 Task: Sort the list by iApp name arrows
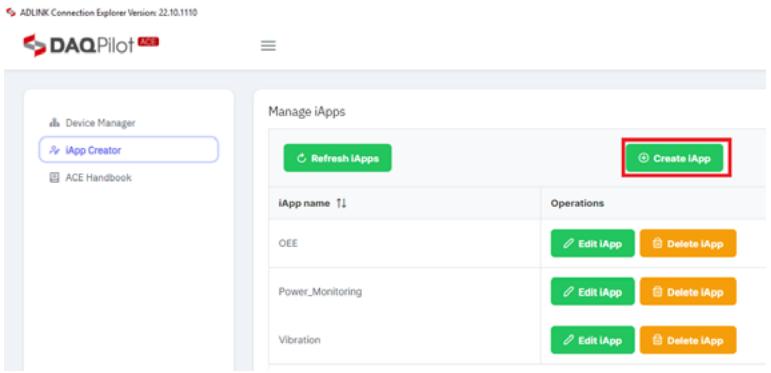tap(341, 203)
